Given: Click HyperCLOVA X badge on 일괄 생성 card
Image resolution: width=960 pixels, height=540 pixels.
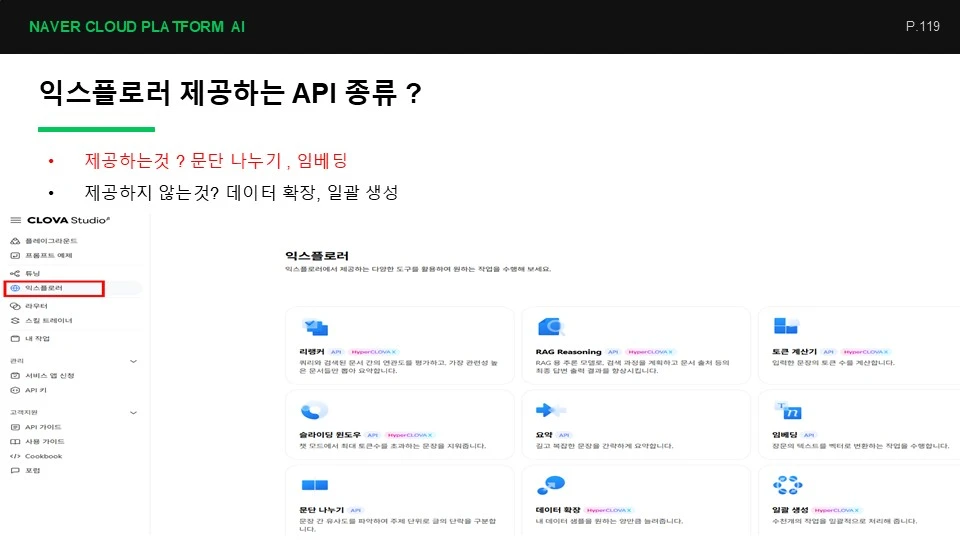Looking at the screenshot, I should pos(836,511).
